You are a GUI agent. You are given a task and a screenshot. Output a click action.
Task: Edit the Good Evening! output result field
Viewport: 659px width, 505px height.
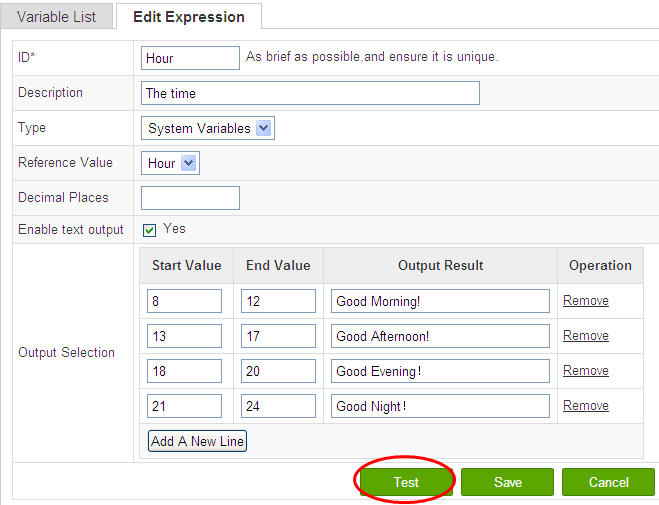tap(440, 371)
